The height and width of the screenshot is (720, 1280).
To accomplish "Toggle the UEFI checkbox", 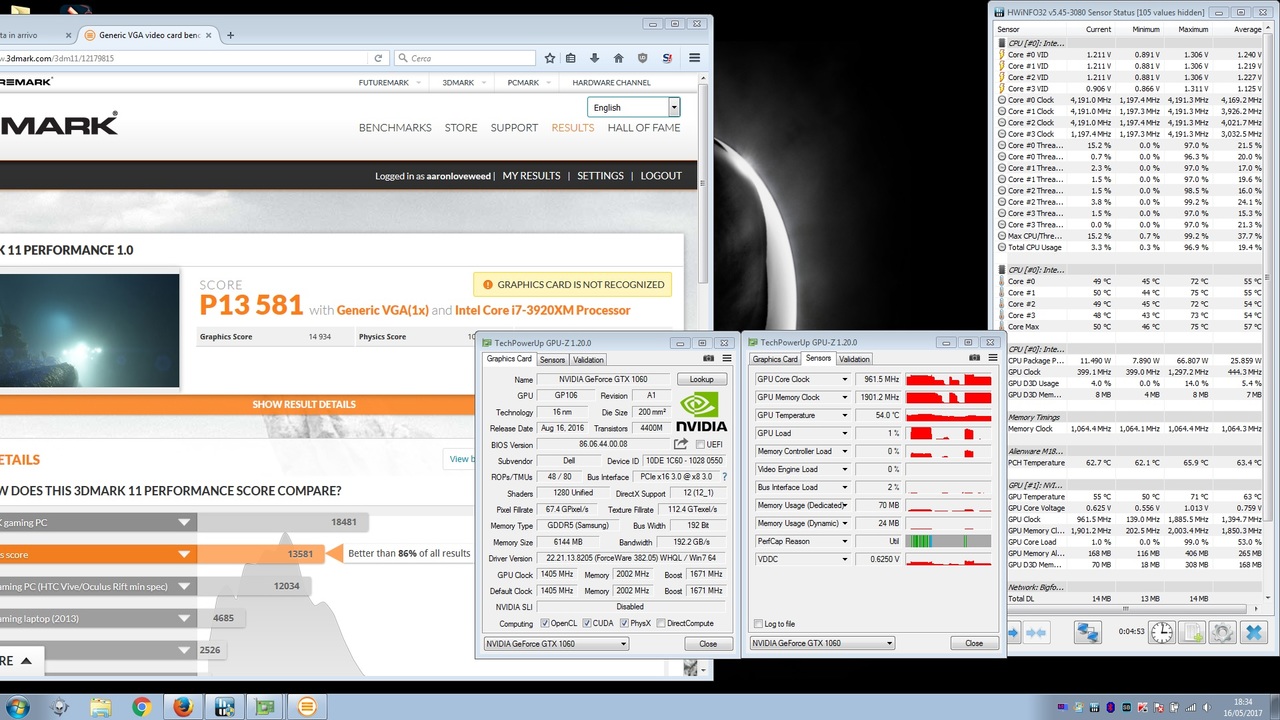I will pyautogui.click(x=700, y=445).
